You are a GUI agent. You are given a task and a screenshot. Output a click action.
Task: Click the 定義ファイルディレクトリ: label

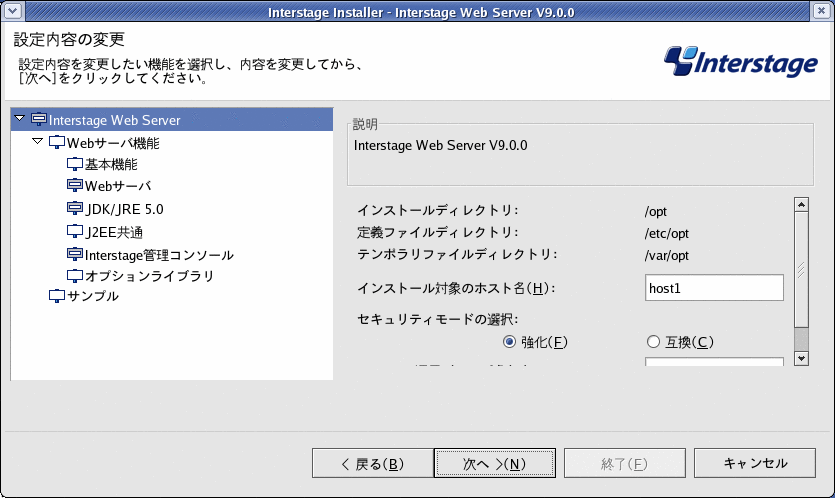point(438,232)
